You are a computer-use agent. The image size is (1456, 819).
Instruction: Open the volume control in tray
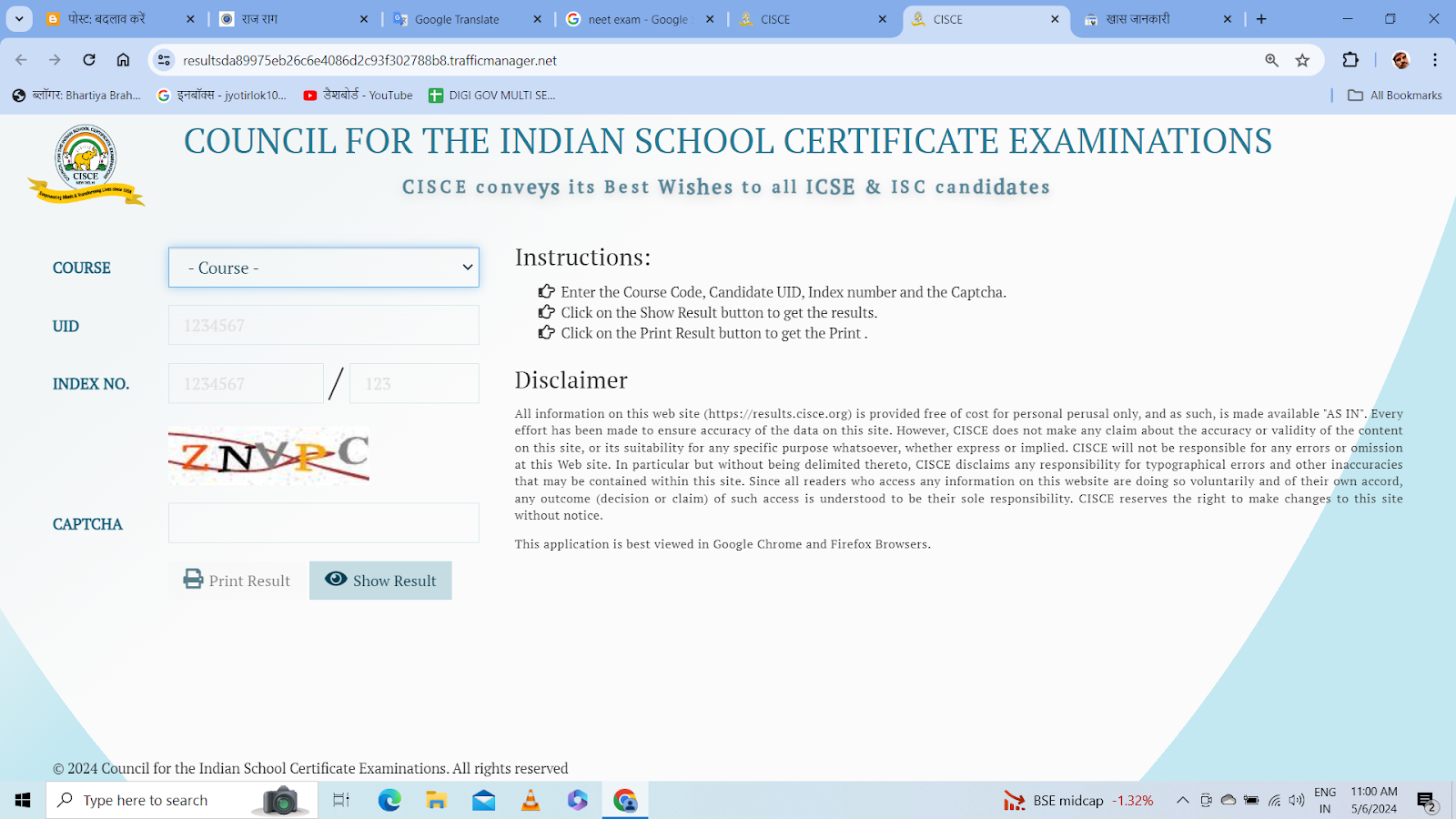[x=1297, y=800]
